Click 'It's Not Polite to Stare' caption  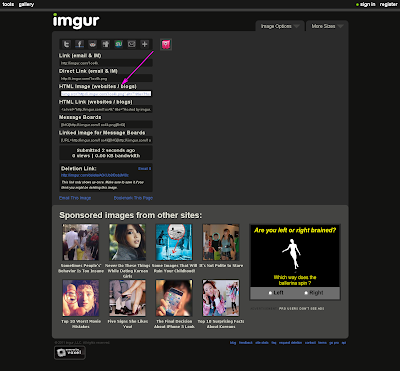(221, 266)
